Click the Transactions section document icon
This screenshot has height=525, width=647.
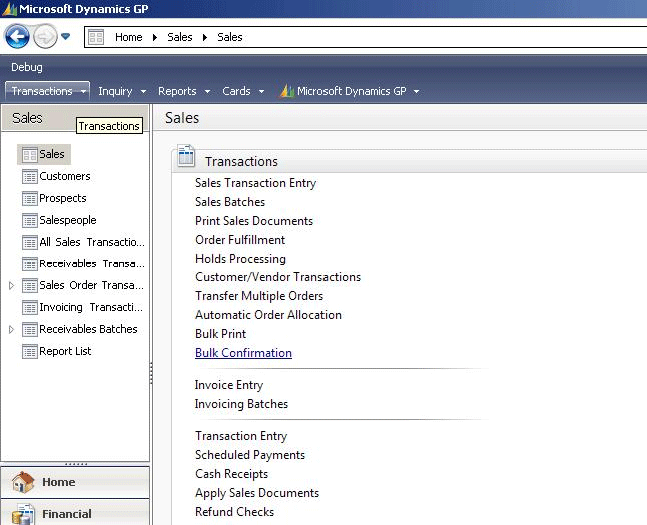pyautogui.click(x=186, y=156)
